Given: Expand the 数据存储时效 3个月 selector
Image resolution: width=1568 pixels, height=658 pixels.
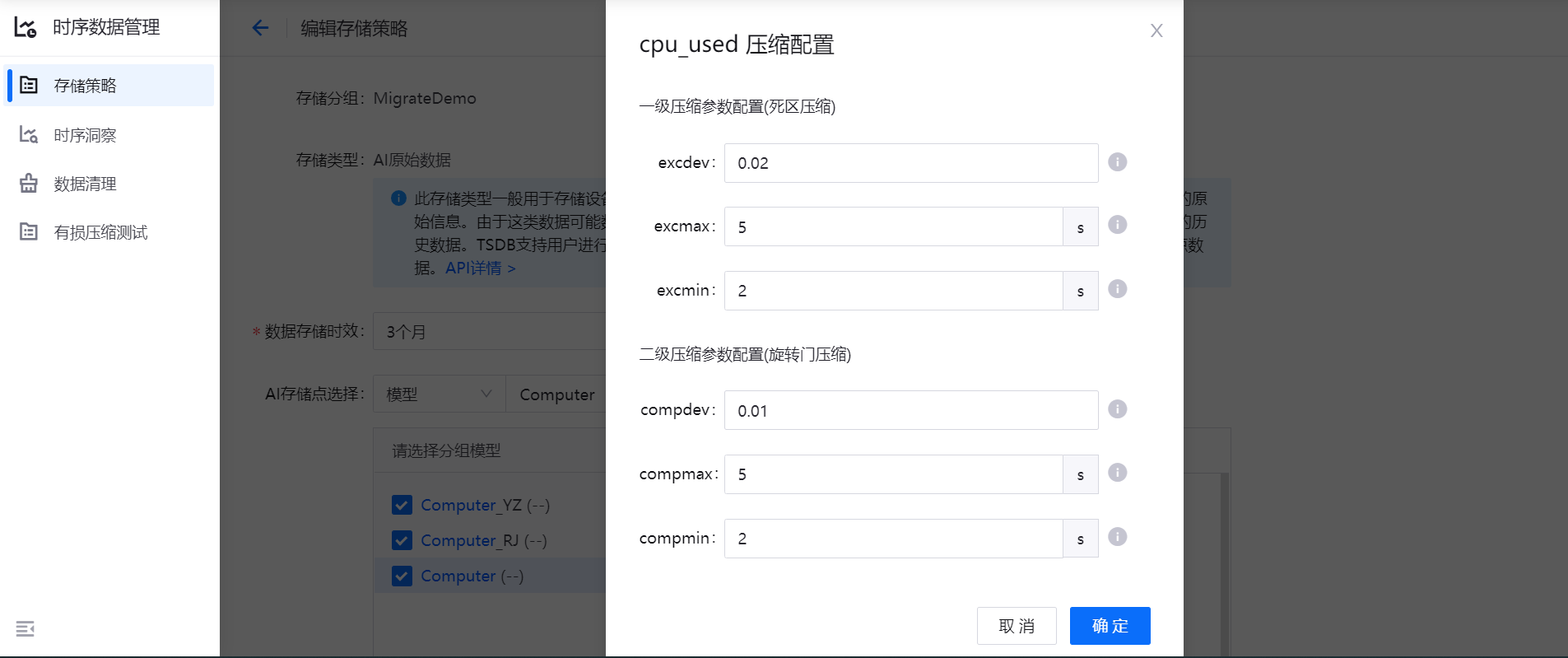Looking at the screenshot, I should point(490,332).
